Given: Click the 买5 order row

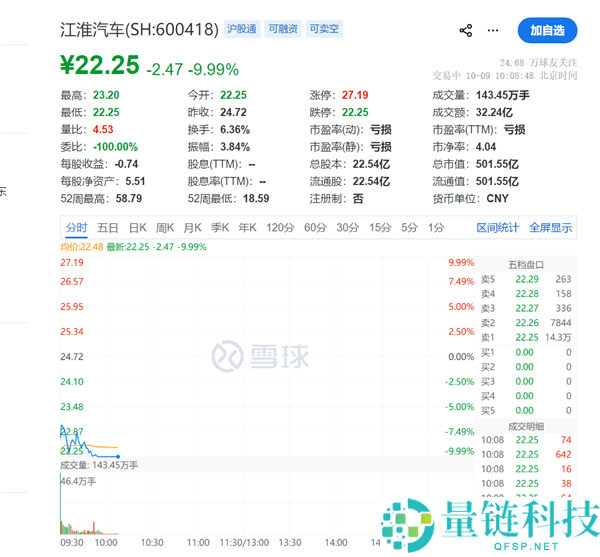Looking at the screenshot, I should pyautogui.click(x=526, y=410).
